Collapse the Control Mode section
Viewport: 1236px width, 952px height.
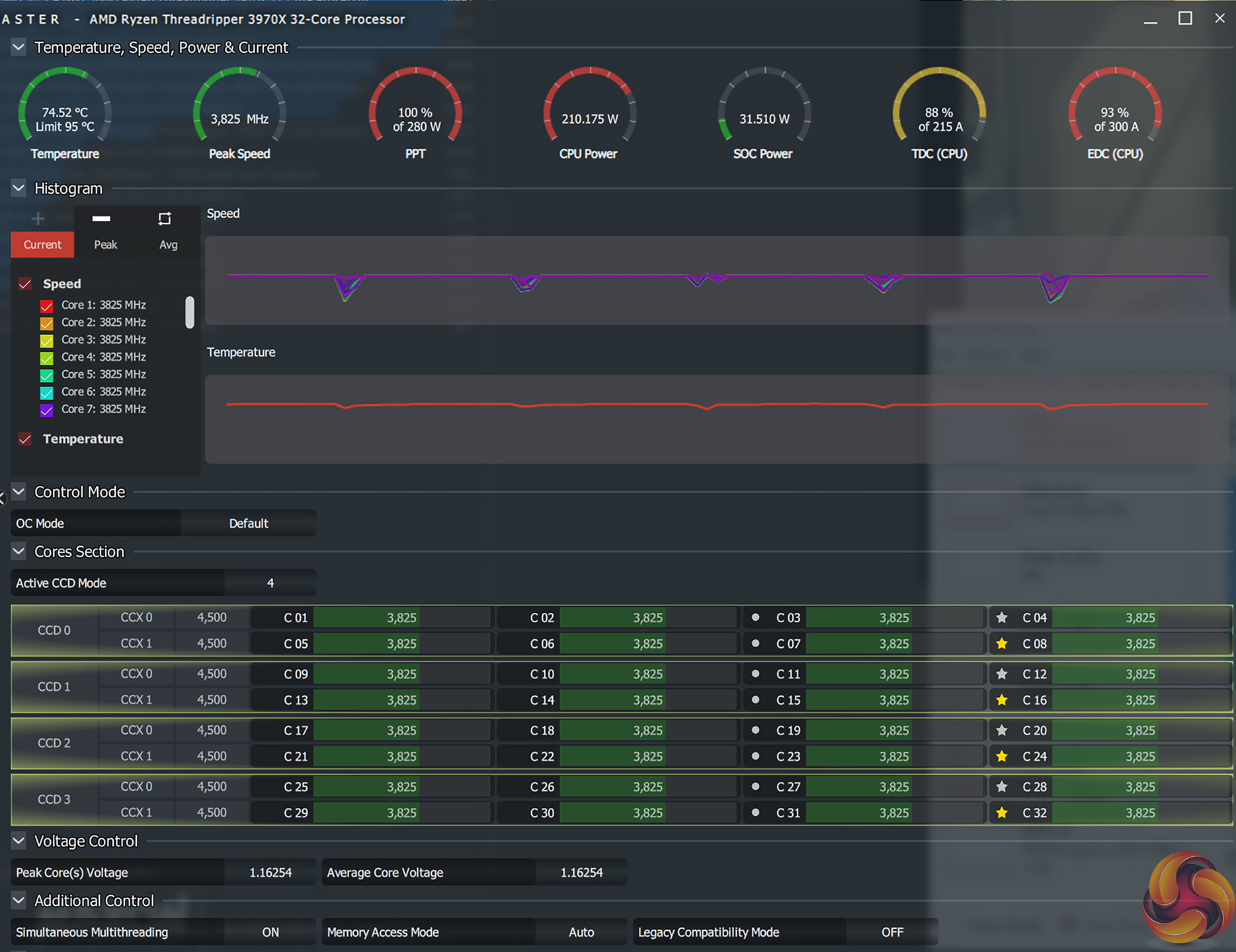pyautogui.click(x=19, y=492)
